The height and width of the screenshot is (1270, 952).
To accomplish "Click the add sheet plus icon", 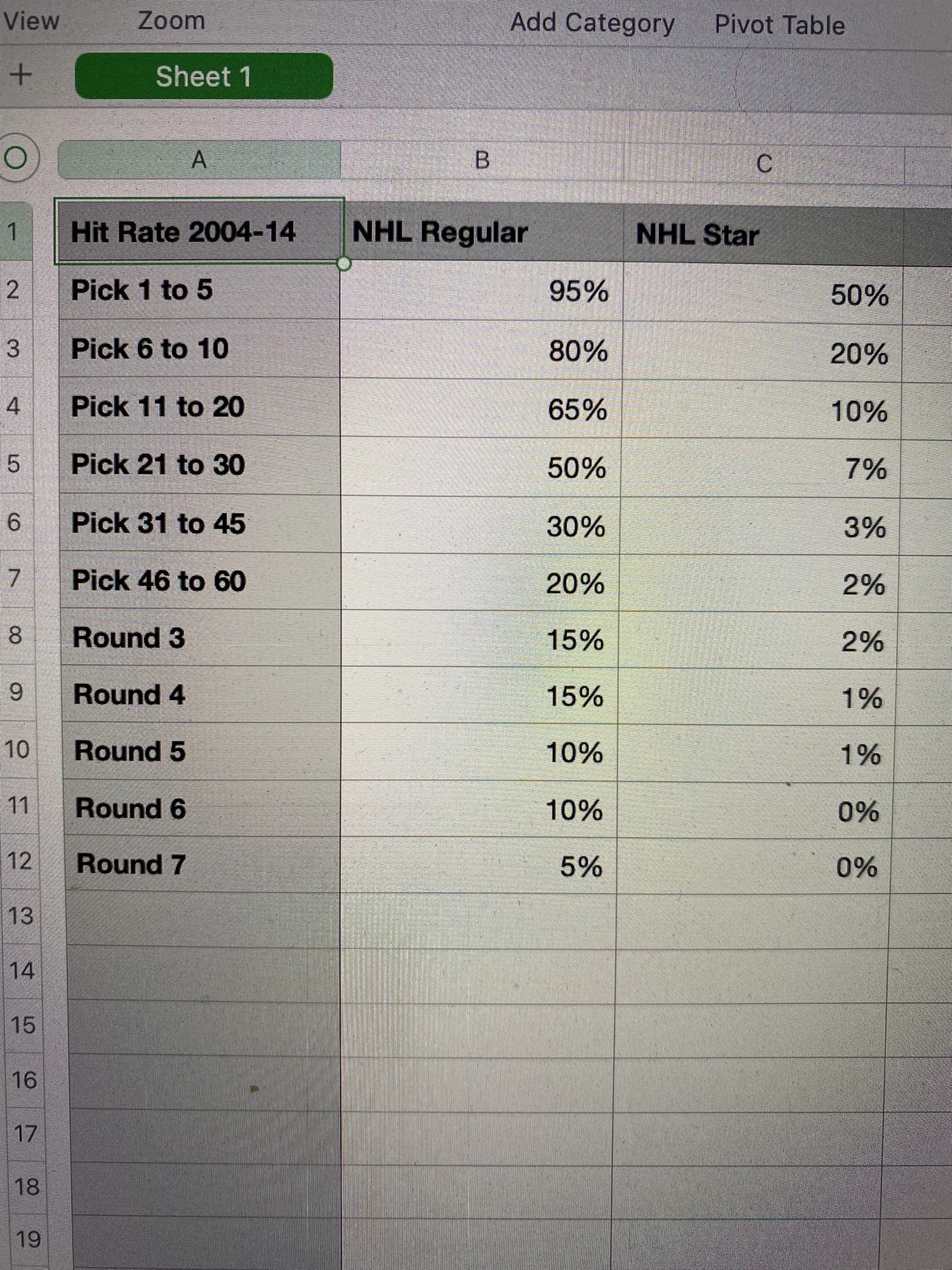I will tap(21, 75).
